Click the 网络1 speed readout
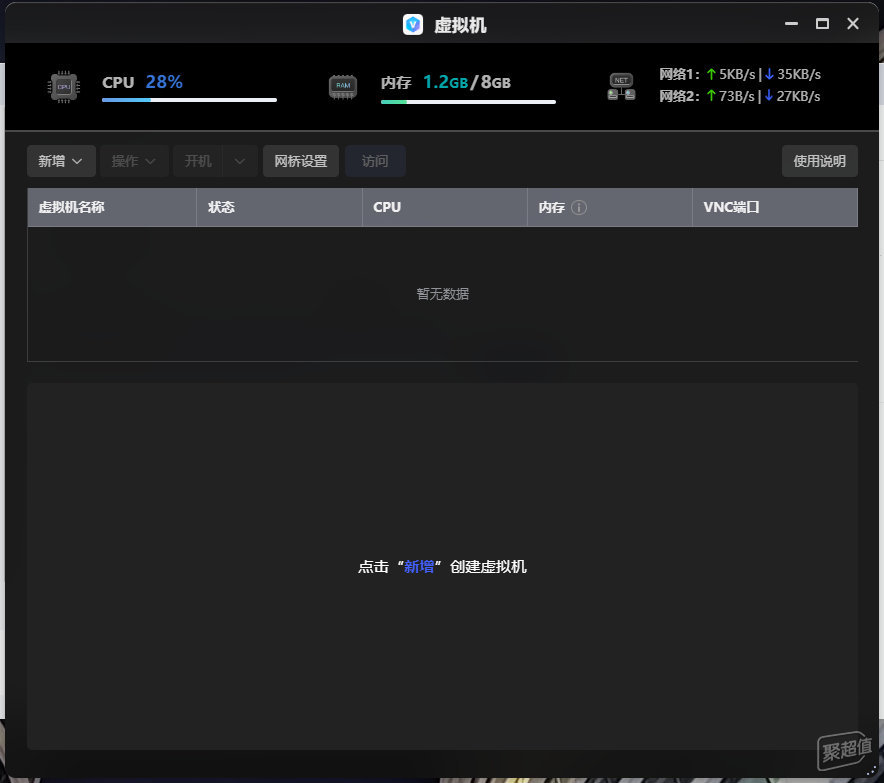Image resolution: width=884 pixels, height=783 pixels. (x=740, y=74)
